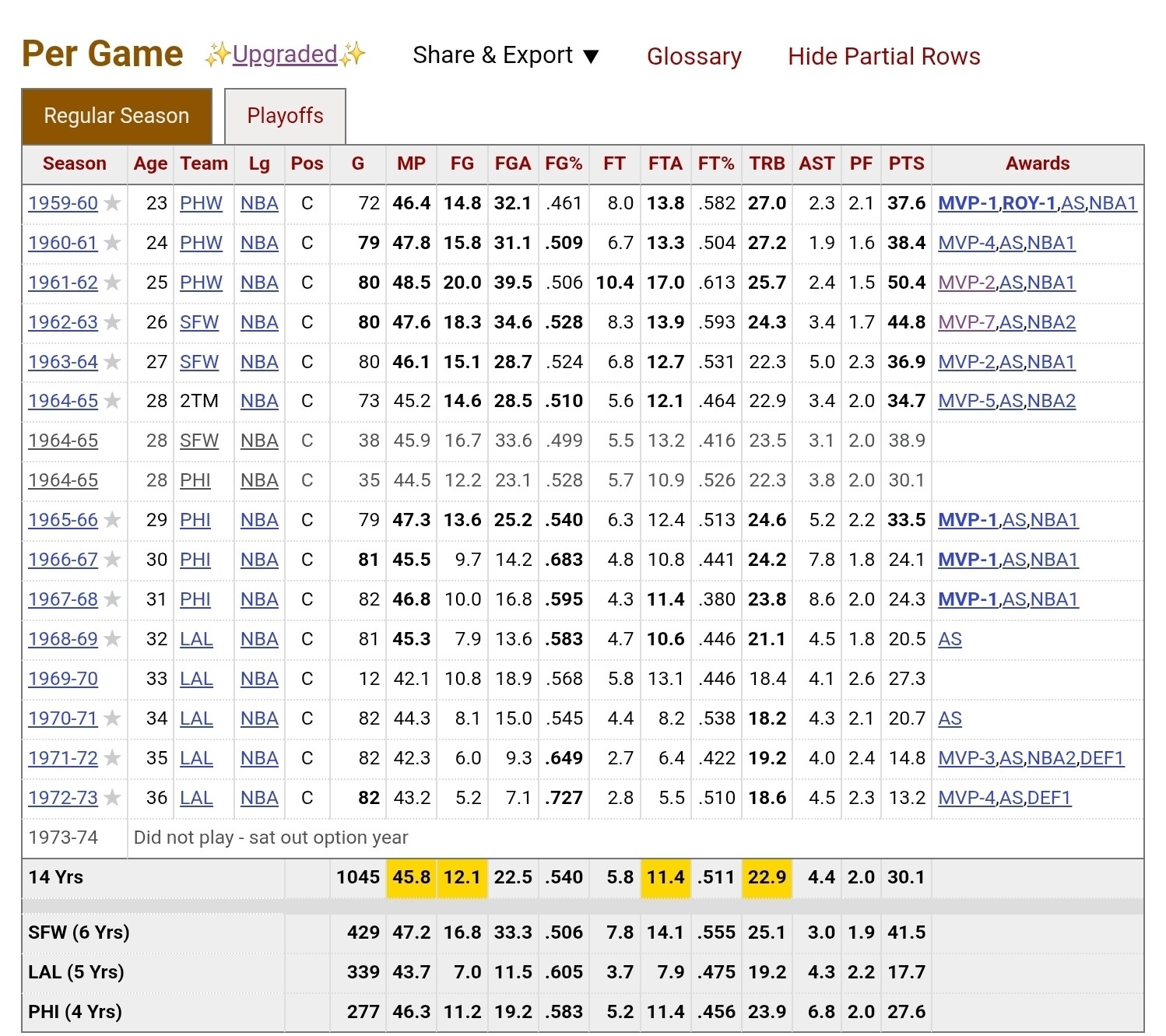Open the MVP-3 link in the 1971-72 row
The height and width of the screenshot is (1036, 1166).
[x=967, y=758]
